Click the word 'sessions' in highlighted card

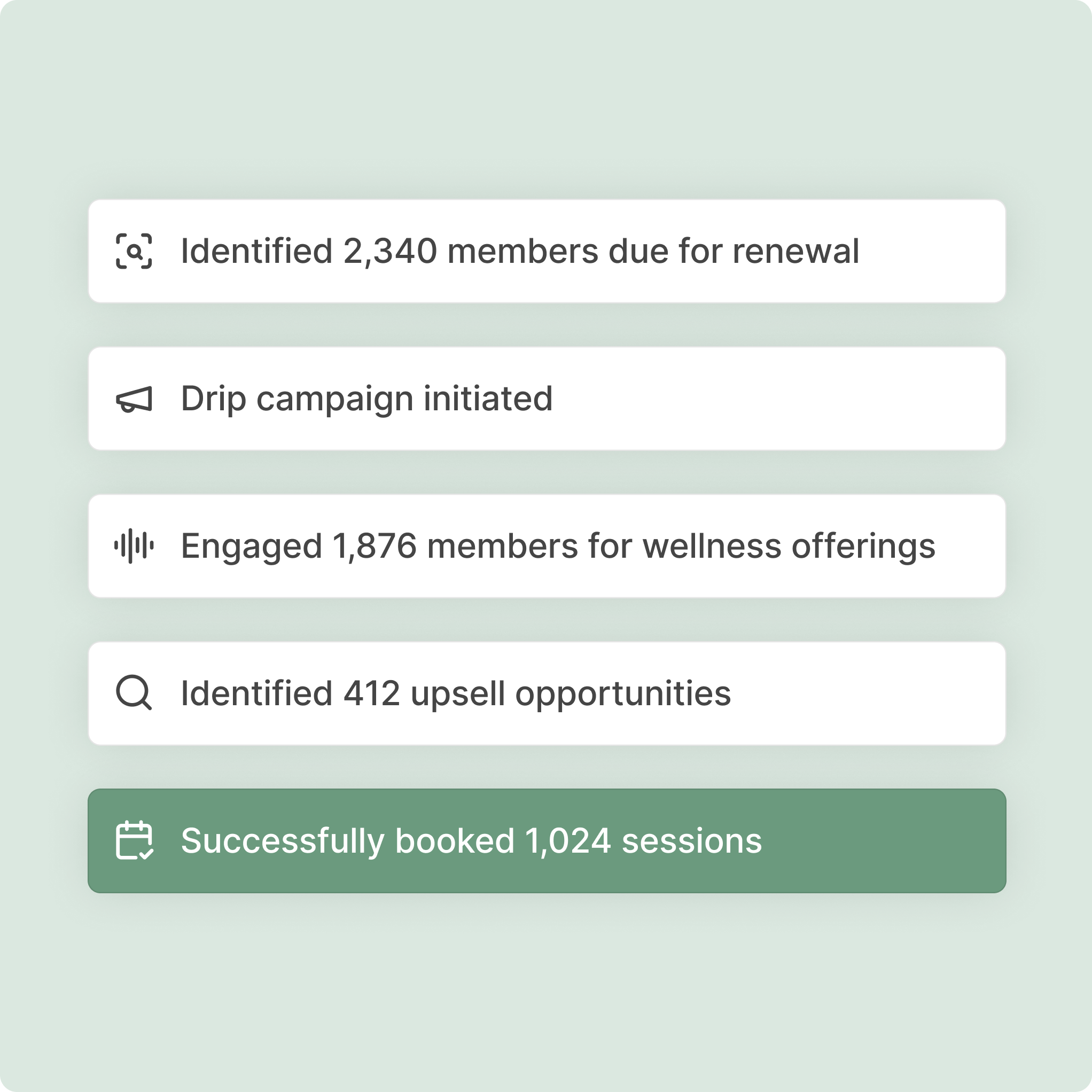[x=692, y=840]
